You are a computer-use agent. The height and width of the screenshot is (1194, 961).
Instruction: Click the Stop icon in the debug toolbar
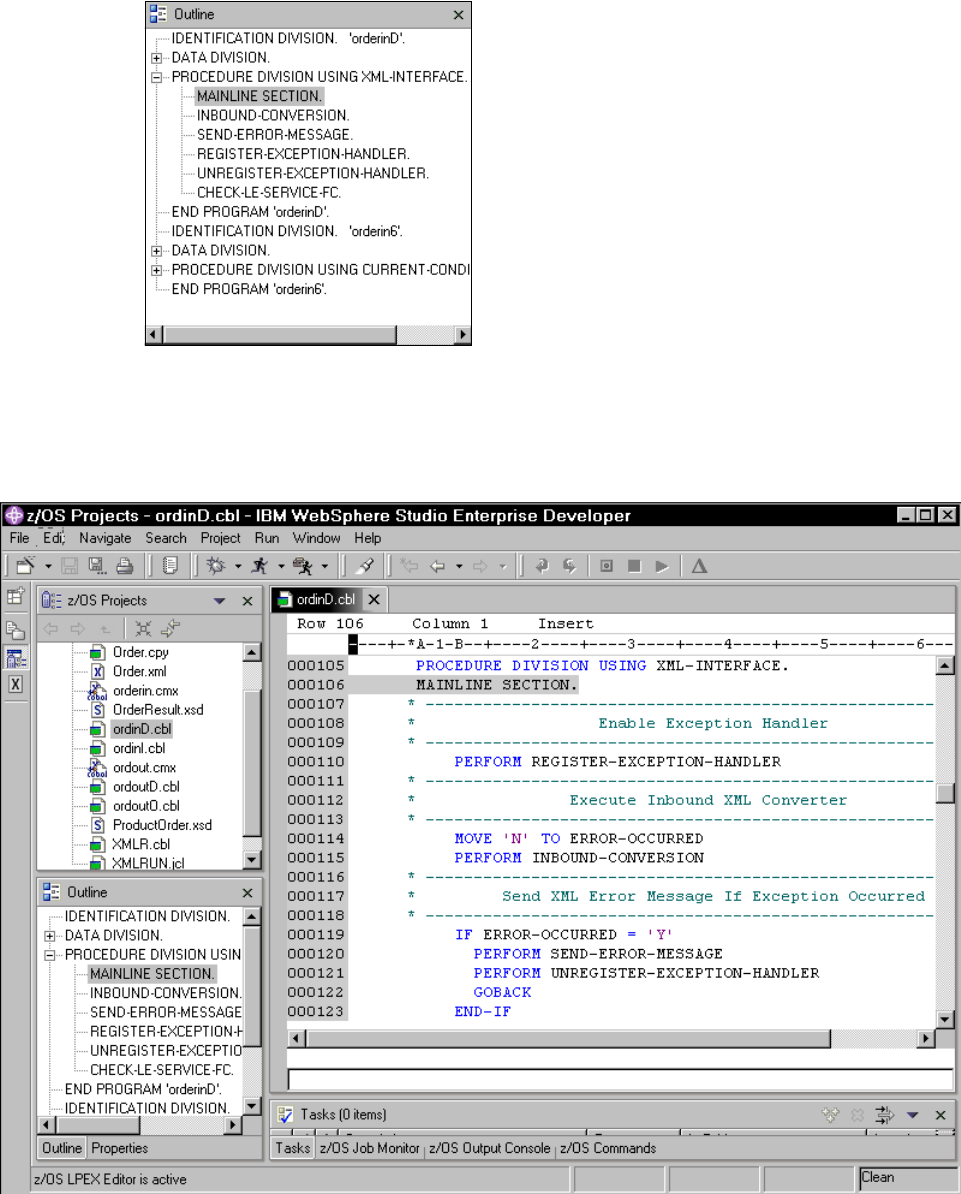tap(634, 566)
